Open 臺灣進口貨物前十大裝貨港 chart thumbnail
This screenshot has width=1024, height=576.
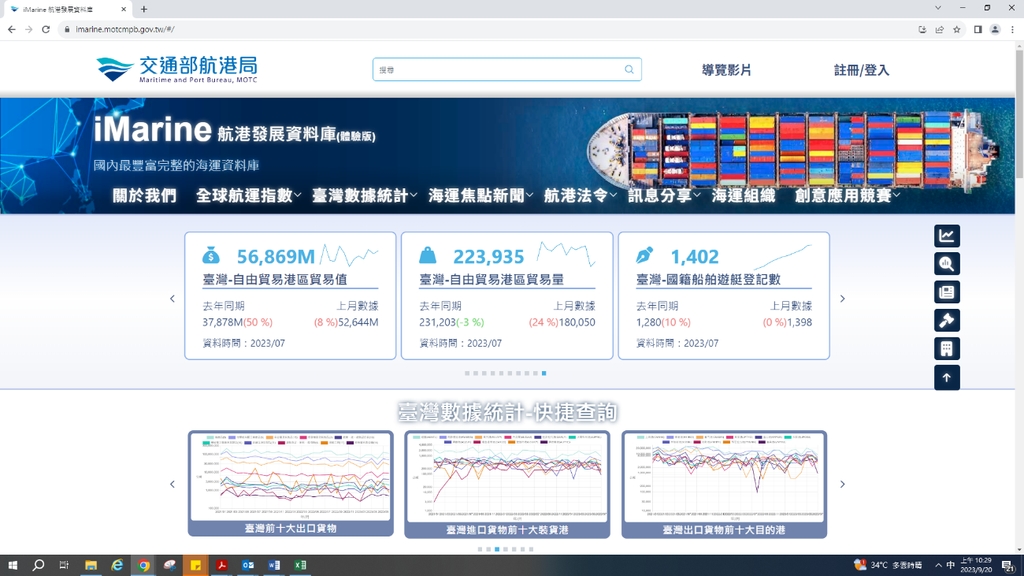coord(507,484)
